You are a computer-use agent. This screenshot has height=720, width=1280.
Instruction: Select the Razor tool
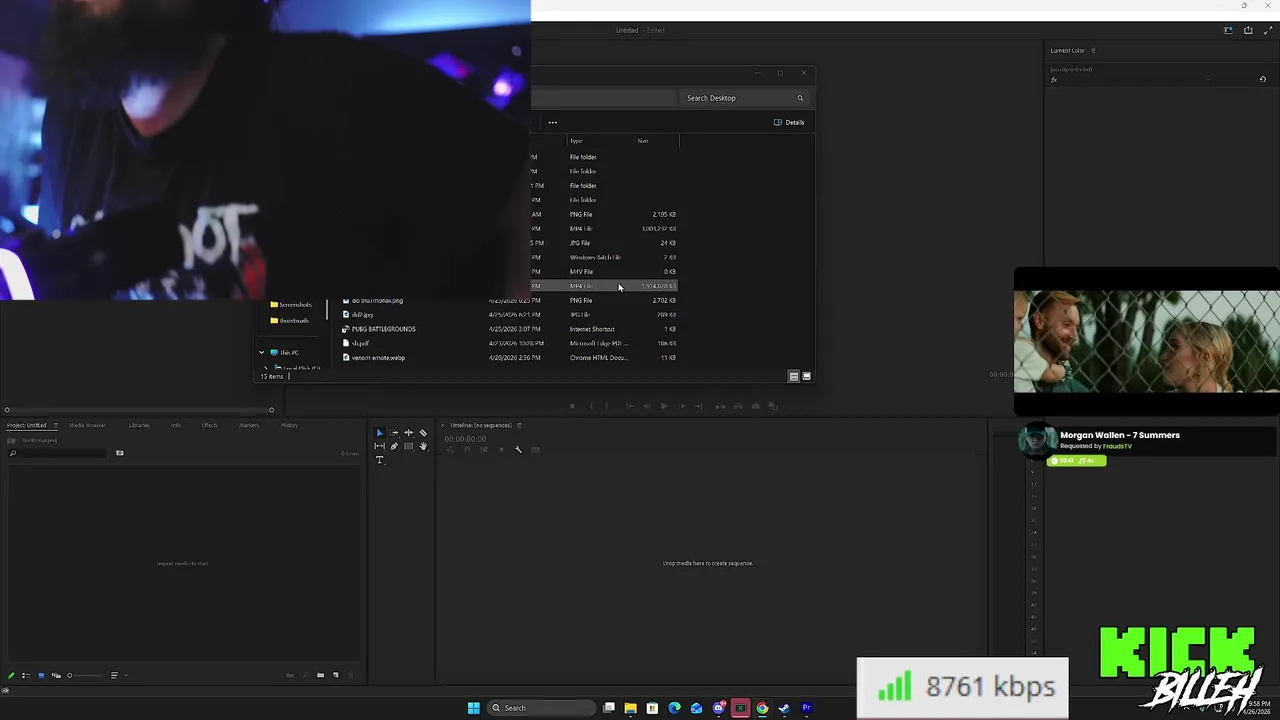click(x=423, y=433)
